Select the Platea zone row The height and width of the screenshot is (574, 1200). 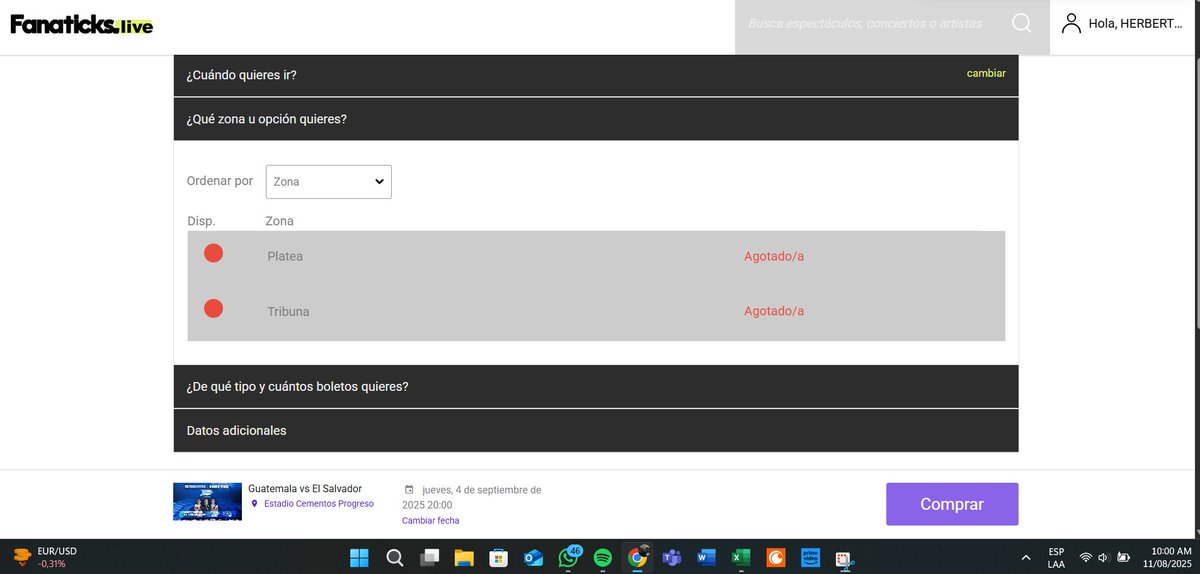coord(596,257)
